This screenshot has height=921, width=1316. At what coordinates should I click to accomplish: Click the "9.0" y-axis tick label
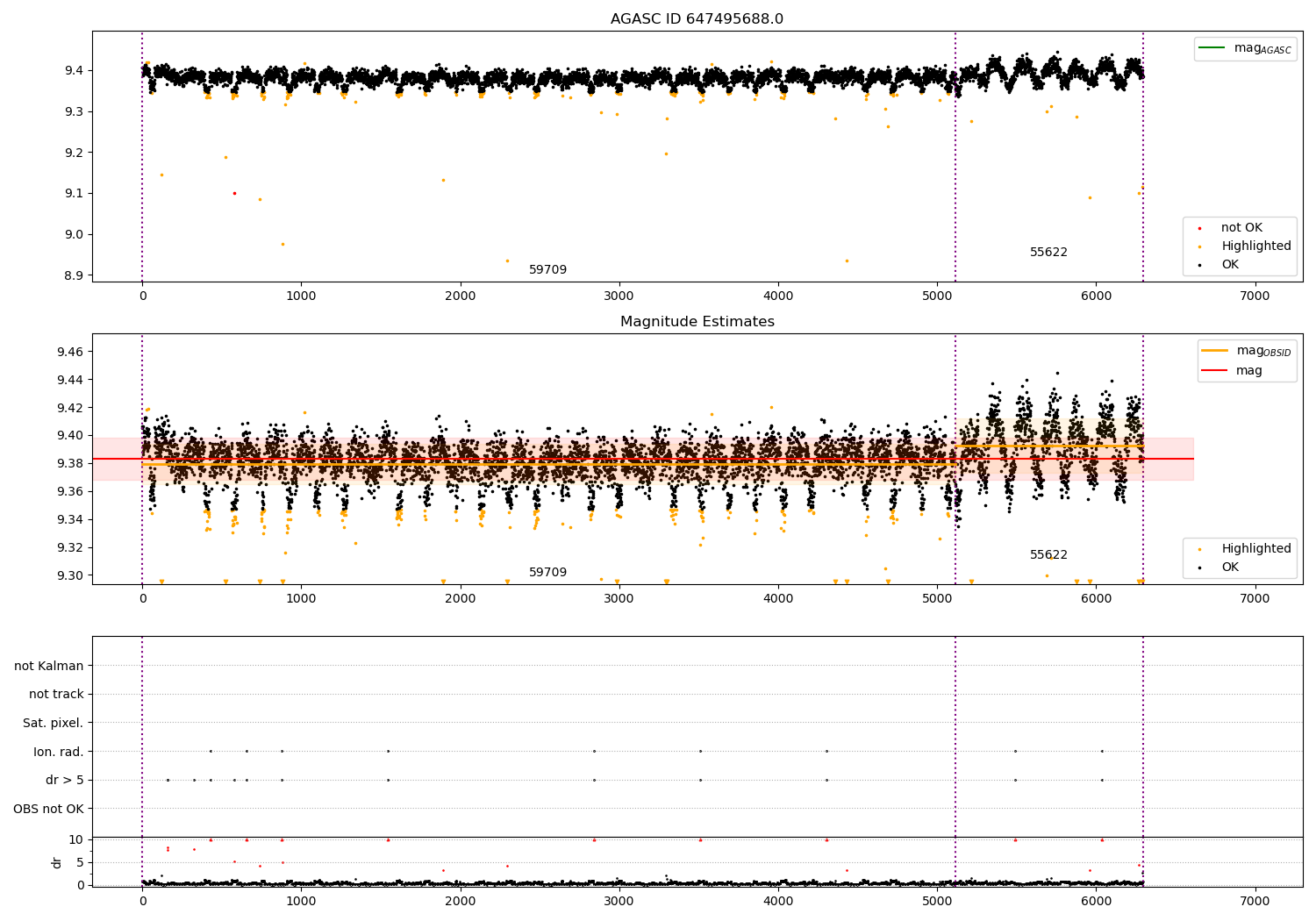pos(73,234)
